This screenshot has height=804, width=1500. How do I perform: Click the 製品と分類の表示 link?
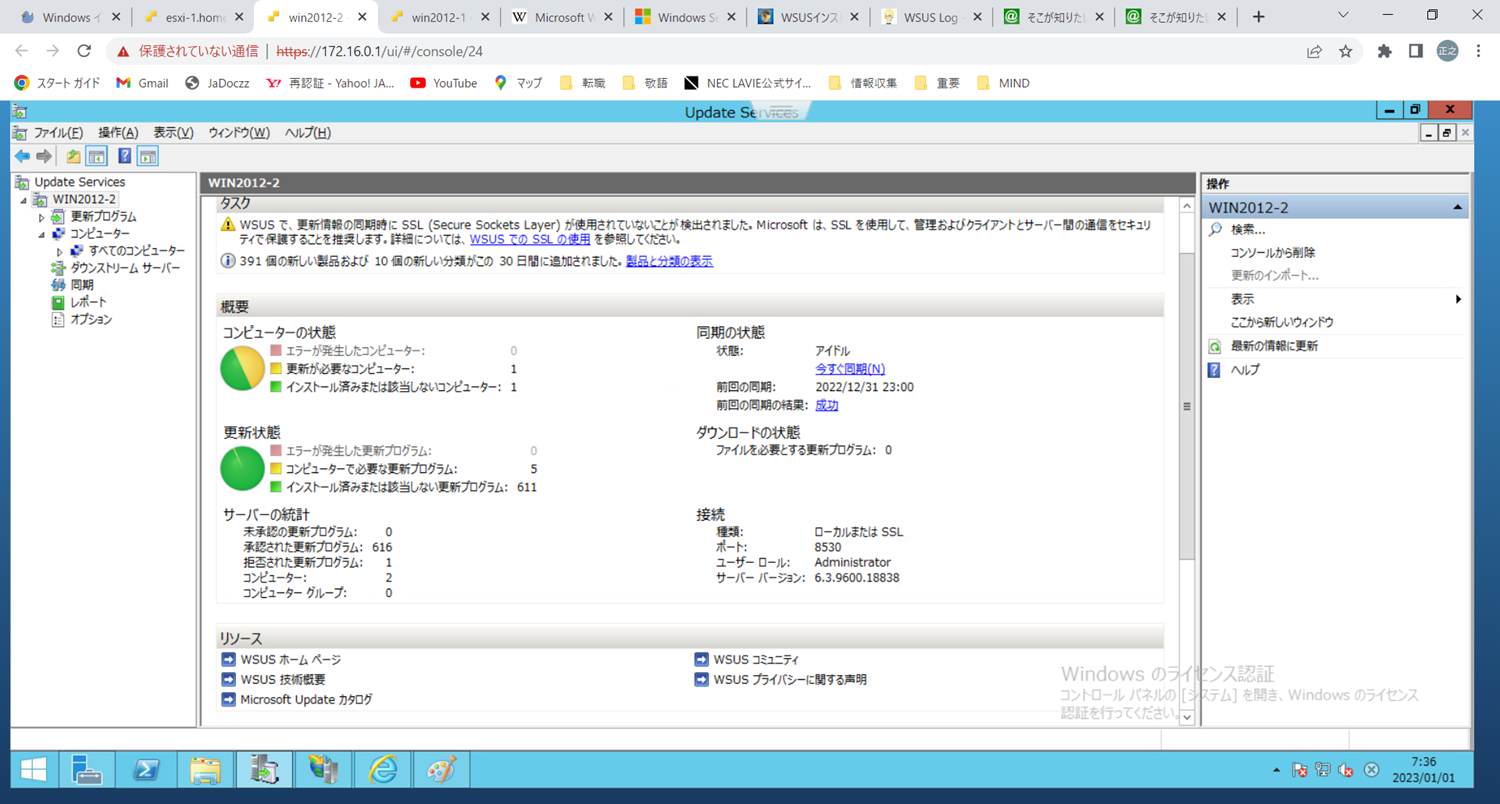pos(669,261)
